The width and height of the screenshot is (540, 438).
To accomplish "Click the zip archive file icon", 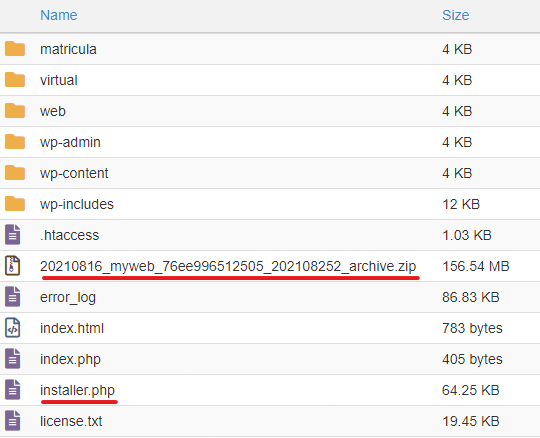I will [12, 265].
